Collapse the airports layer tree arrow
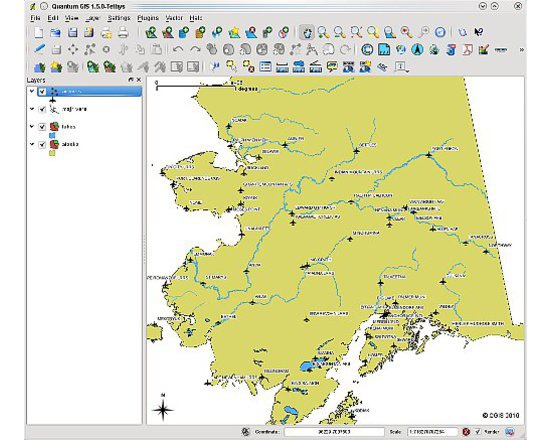This screenshot has width=550, height=440. pos(32,91)
